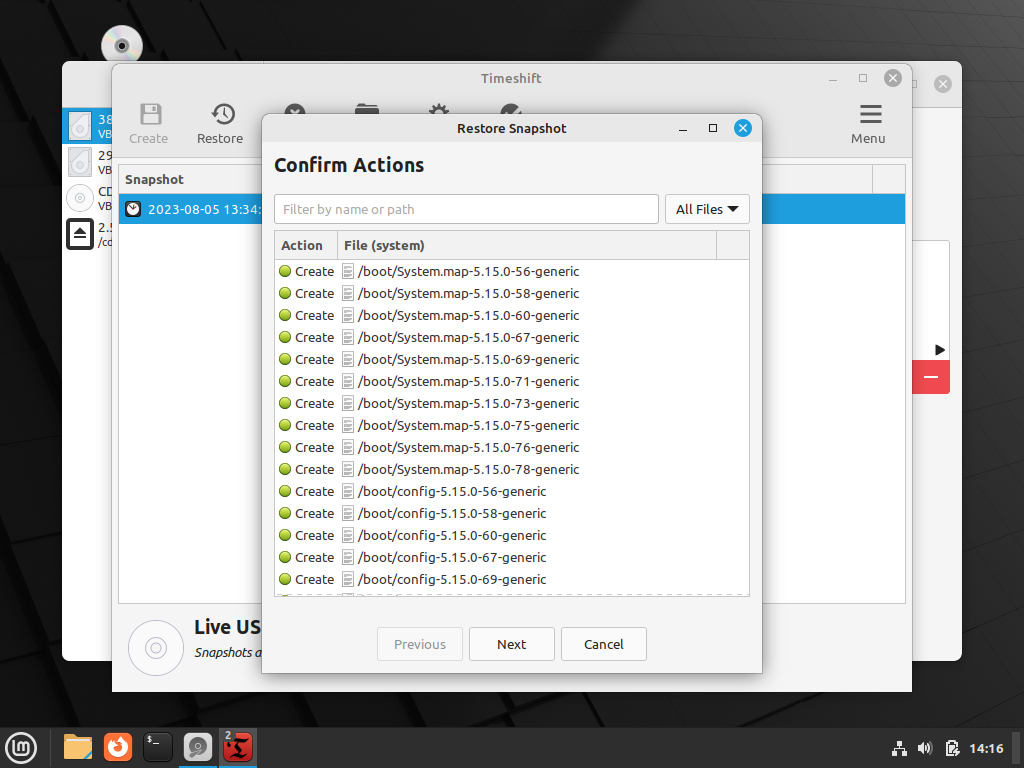Select the first hard disk in the Disks sidebar

tap(88, 126)
